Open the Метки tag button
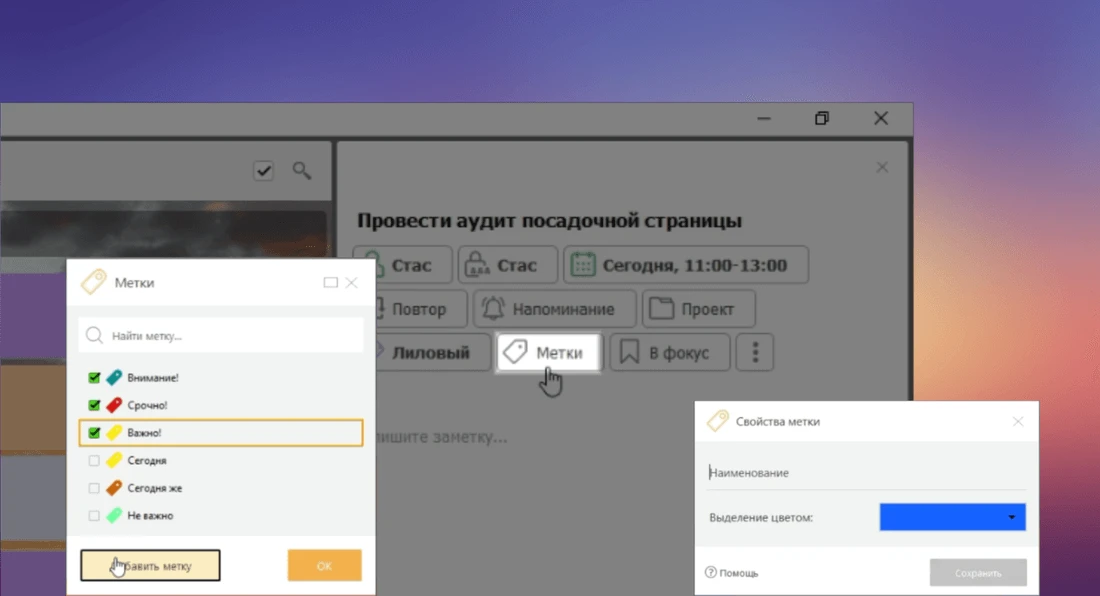 (x=548, y=353)
